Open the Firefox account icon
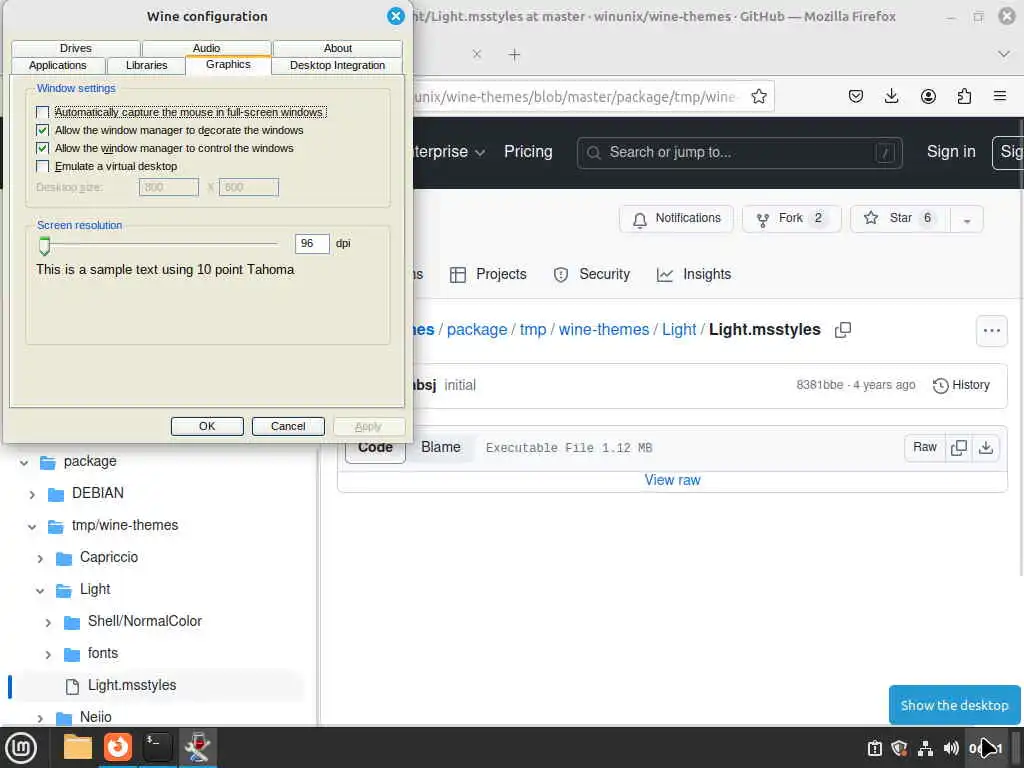The height and width of the screenshot is (768, 1024). (928, 97)
